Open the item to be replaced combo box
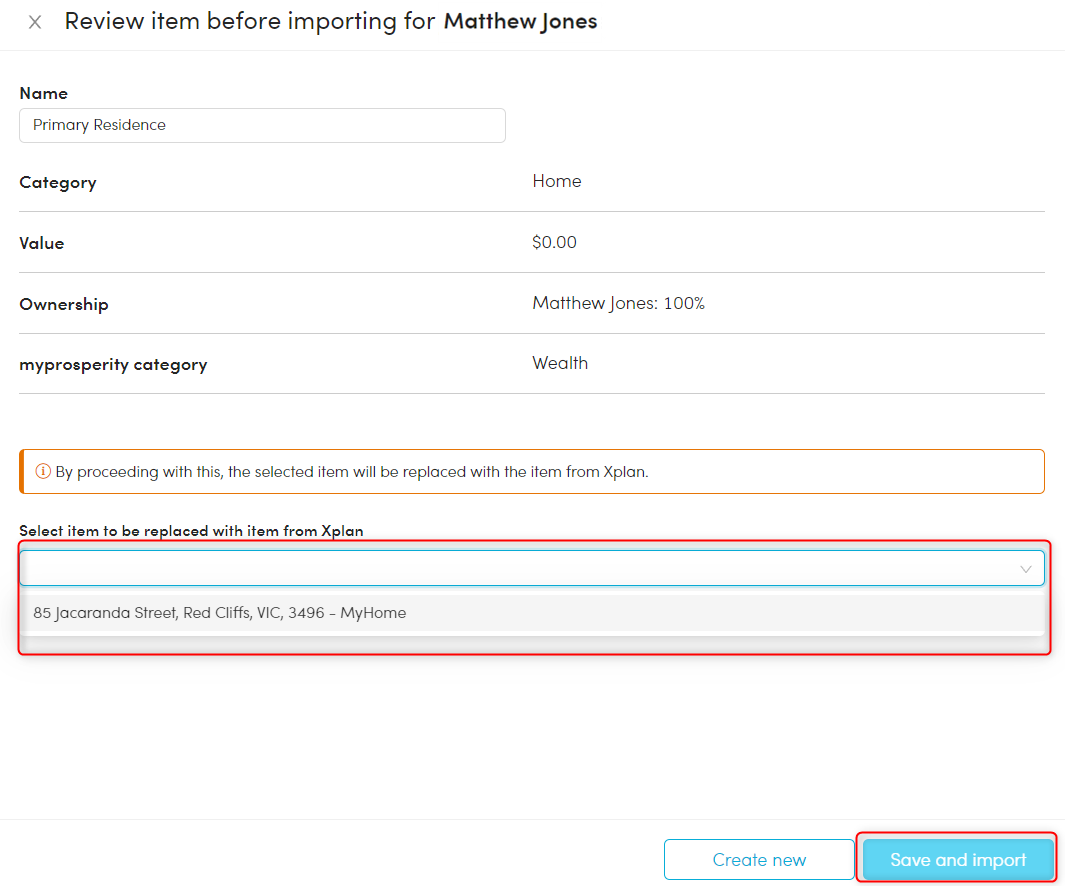Screen dimensions: 1065x886 point(520,568)
